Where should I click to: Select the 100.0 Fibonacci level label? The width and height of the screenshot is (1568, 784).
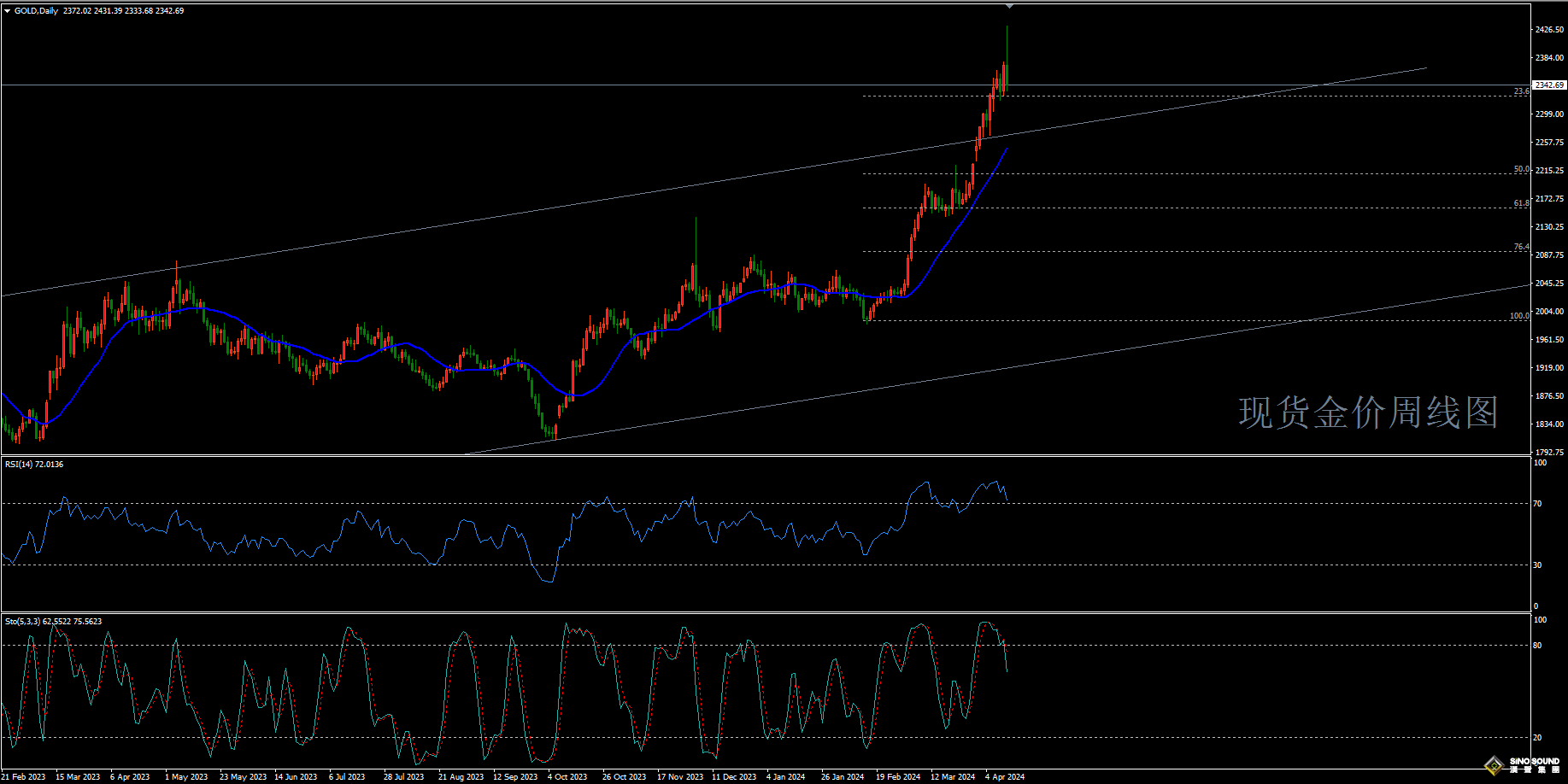[1519, 316]
